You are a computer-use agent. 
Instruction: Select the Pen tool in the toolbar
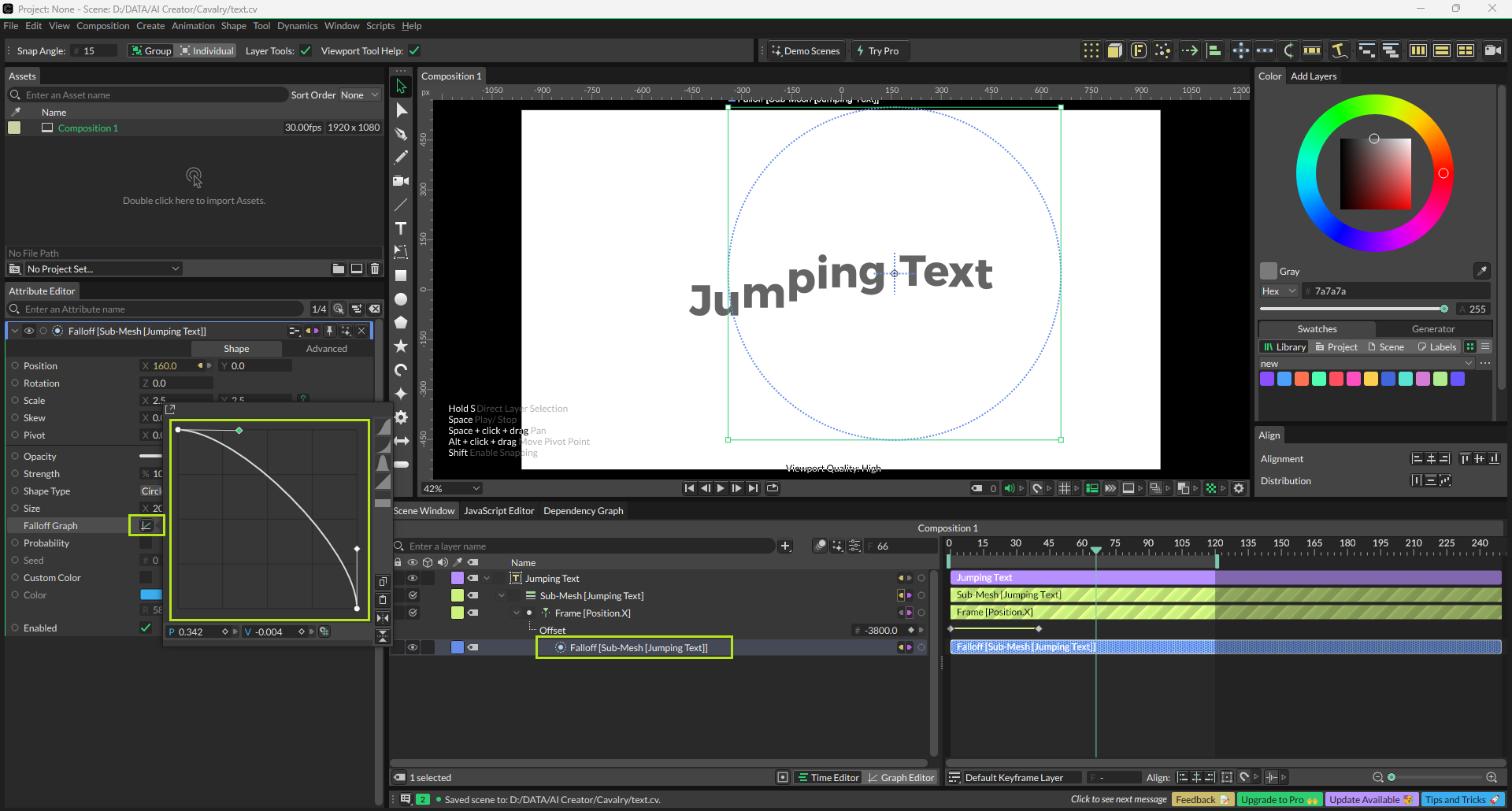tap(401, 134)
